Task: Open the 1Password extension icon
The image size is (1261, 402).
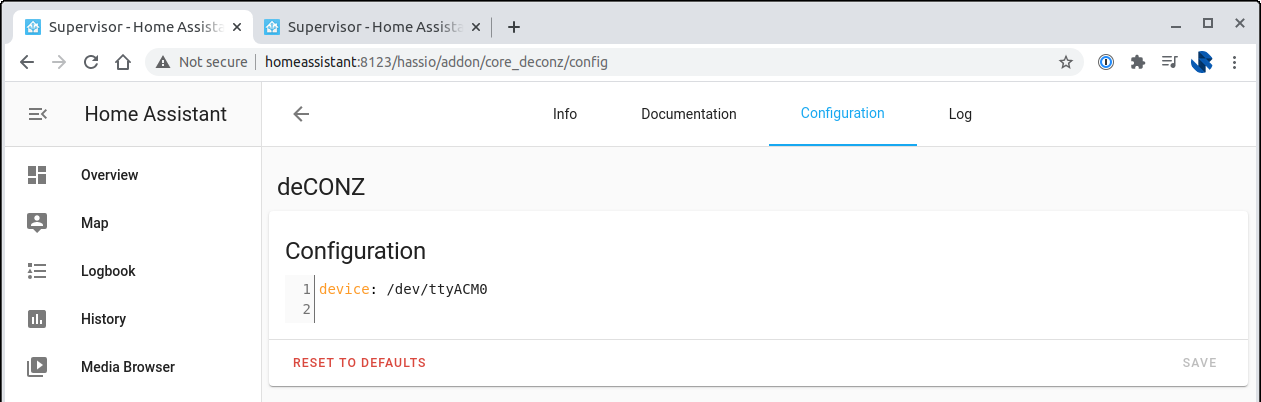Action: click(1106, 62)
